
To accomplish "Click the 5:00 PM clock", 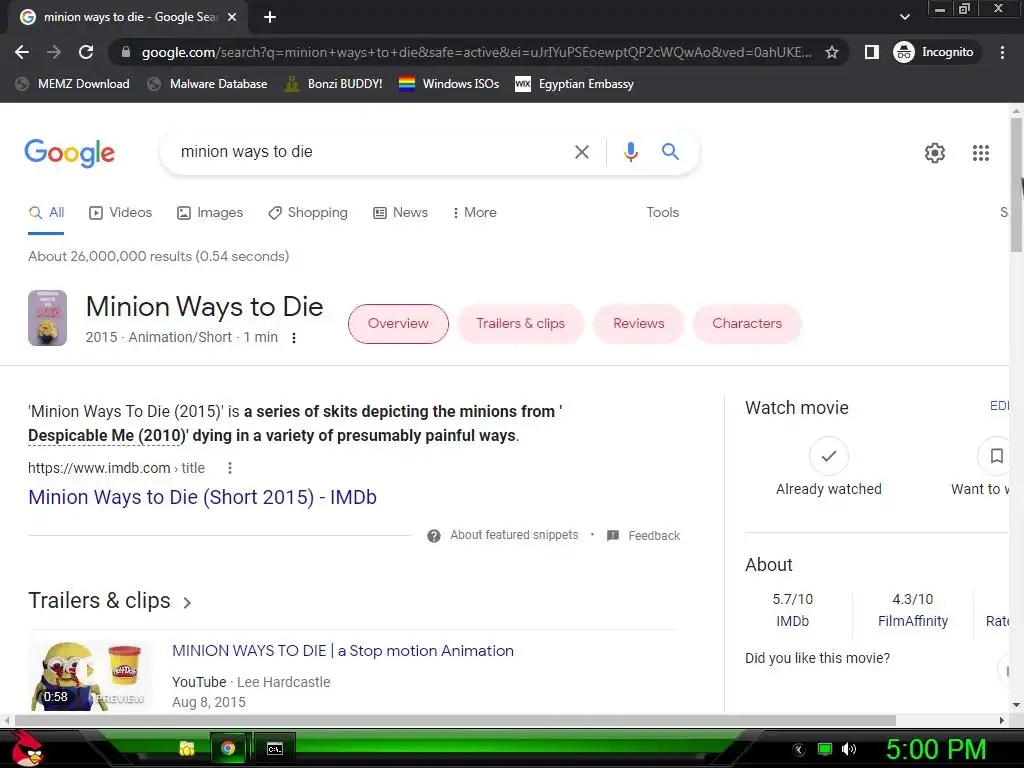I will click(936, 749).
